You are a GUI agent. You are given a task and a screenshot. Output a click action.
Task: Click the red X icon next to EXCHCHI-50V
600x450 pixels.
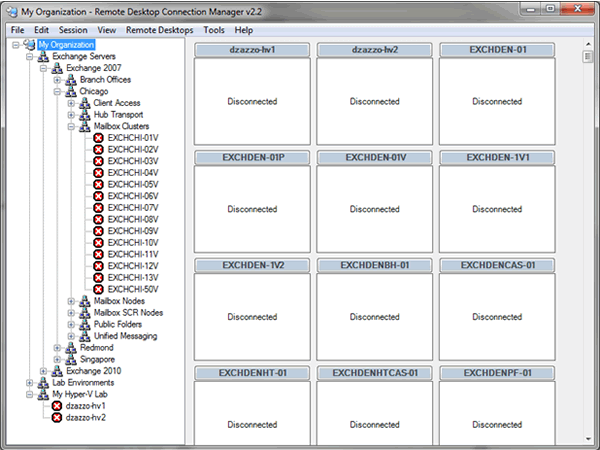(98, 289)
